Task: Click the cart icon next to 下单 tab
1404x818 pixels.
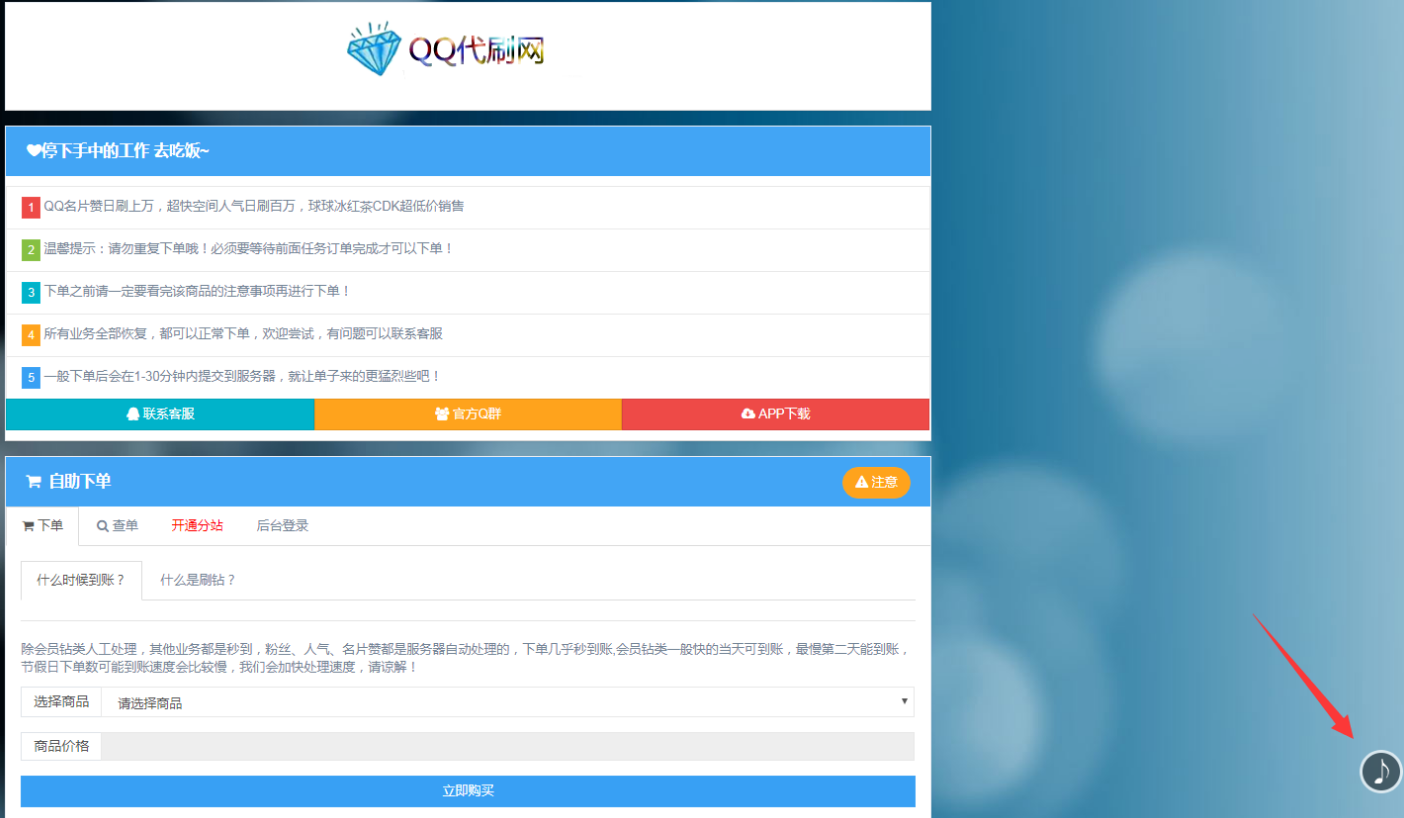Action: click(30, 525)
